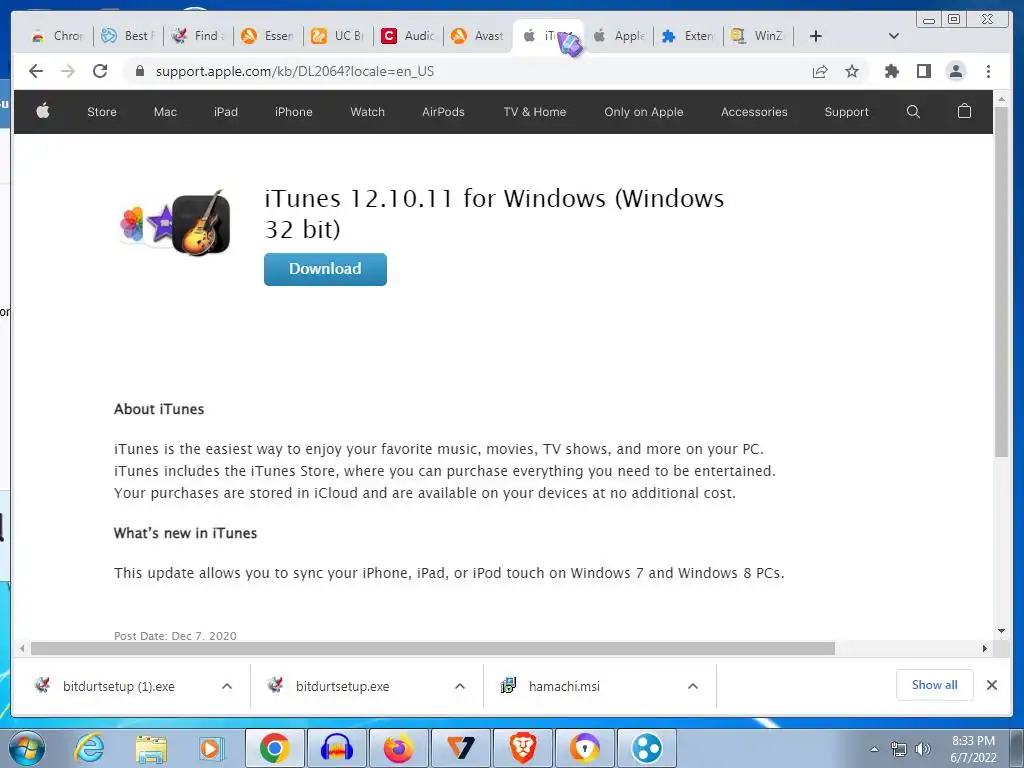Viewport: 1024px width, 768px height.
Task: Click the network tray icon
Action: point(899,749)
